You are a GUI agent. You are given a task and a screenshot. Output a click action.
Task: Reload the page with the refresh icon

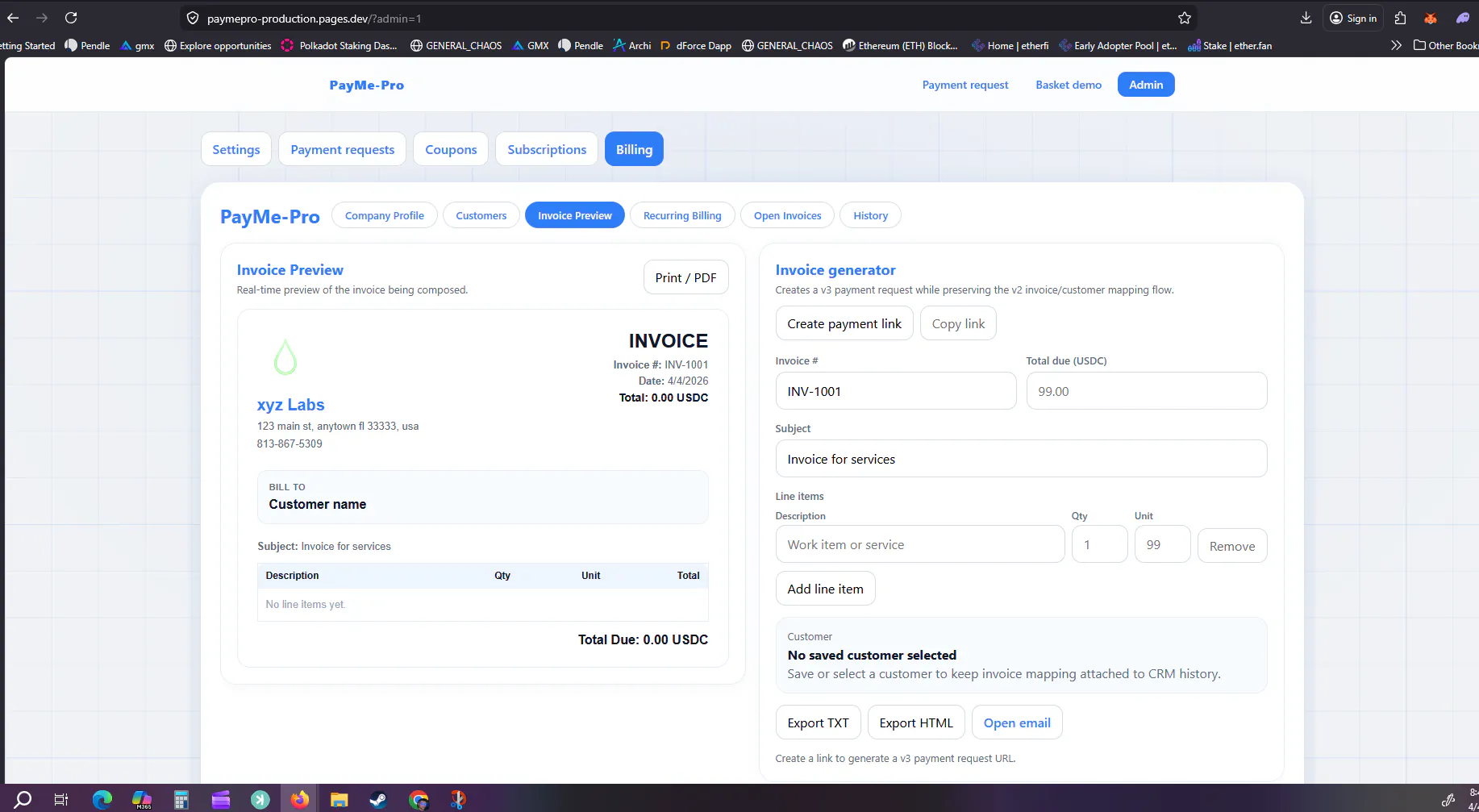click(x=71, y=18)
